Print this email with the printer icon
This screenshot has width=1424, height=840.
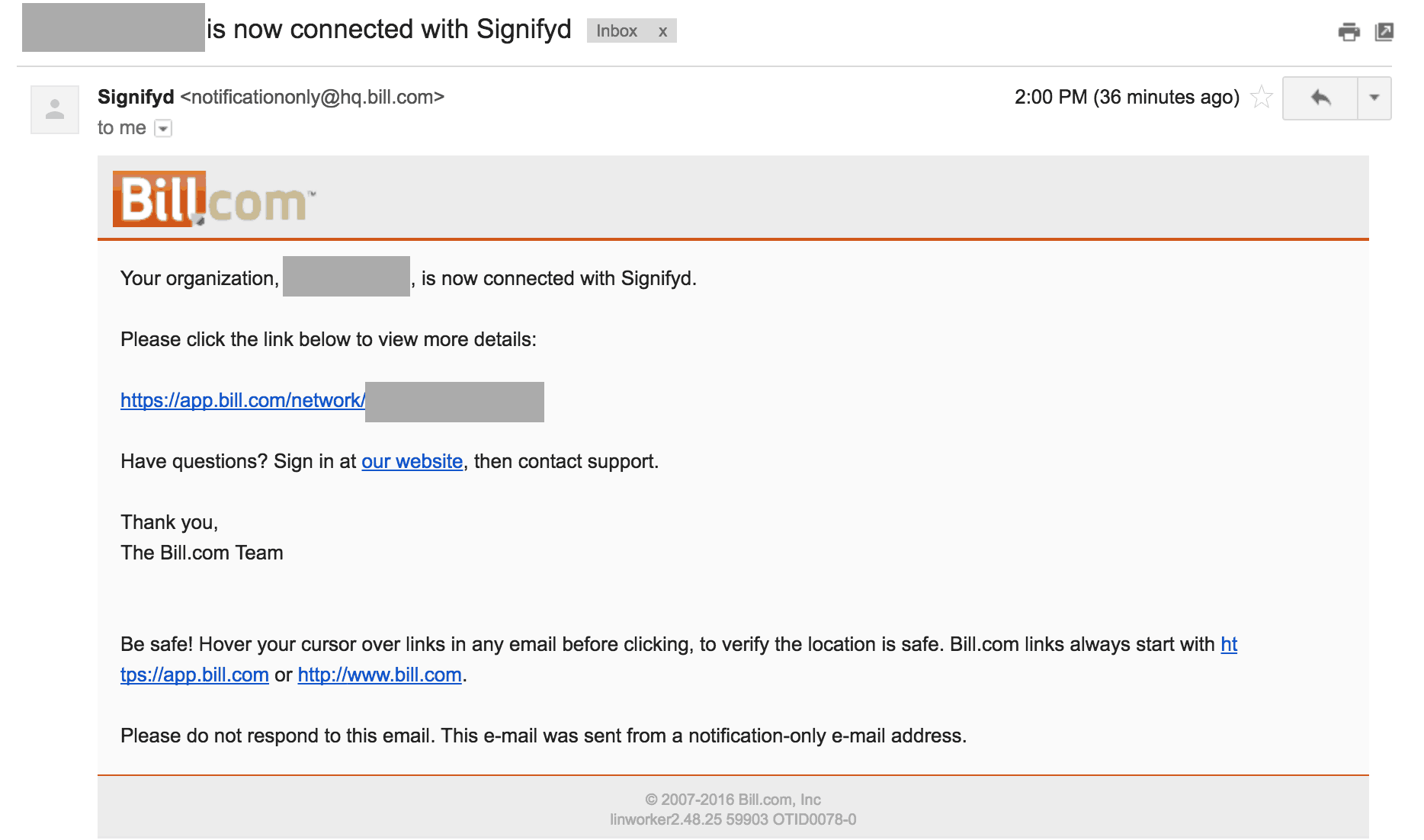[x=1349, y=32]
